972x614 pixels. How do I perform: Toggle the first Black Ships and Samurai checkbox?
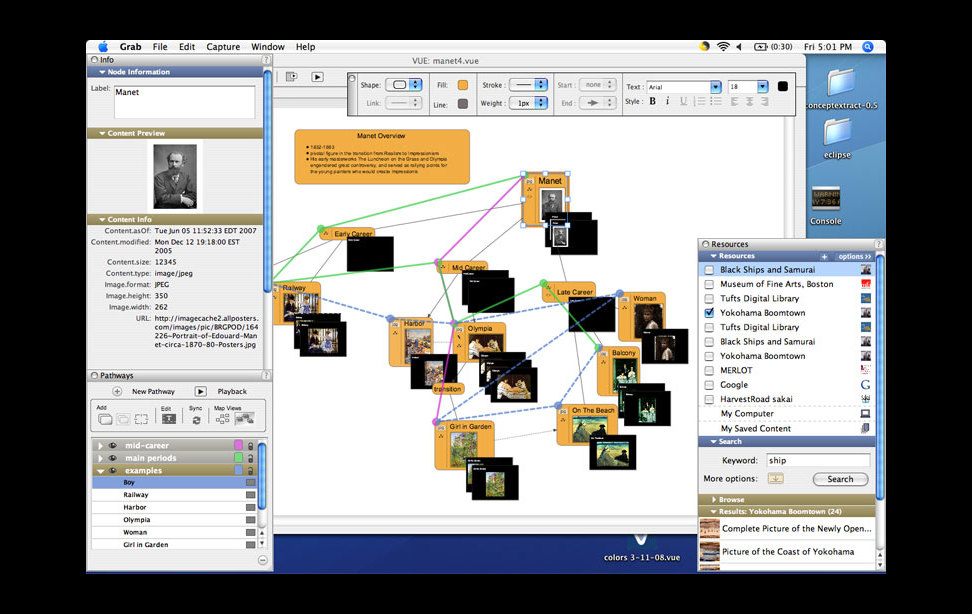tap(709, 270)
